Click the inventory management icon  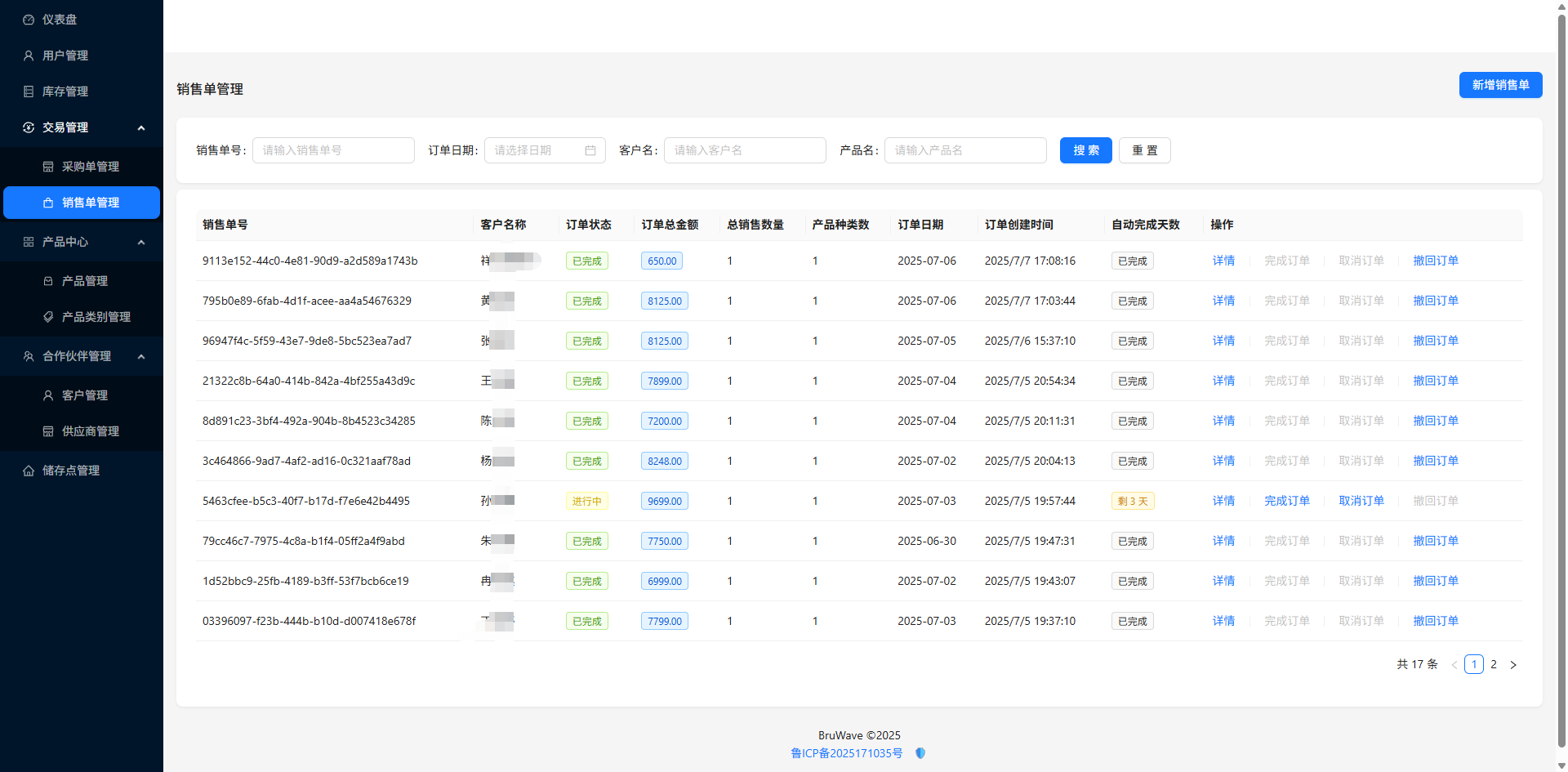[x=29, y=91]
